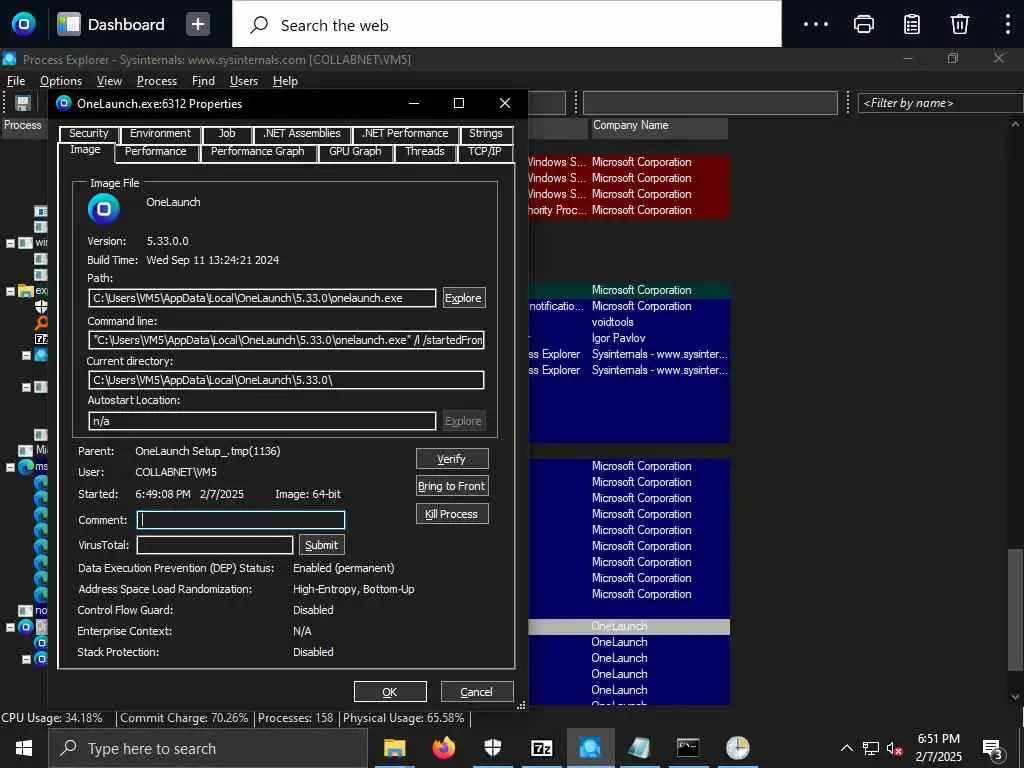Collapse the msedge process tree node
The width and height of the screenshot is (1024, 768).
click(x=10, y=467)
